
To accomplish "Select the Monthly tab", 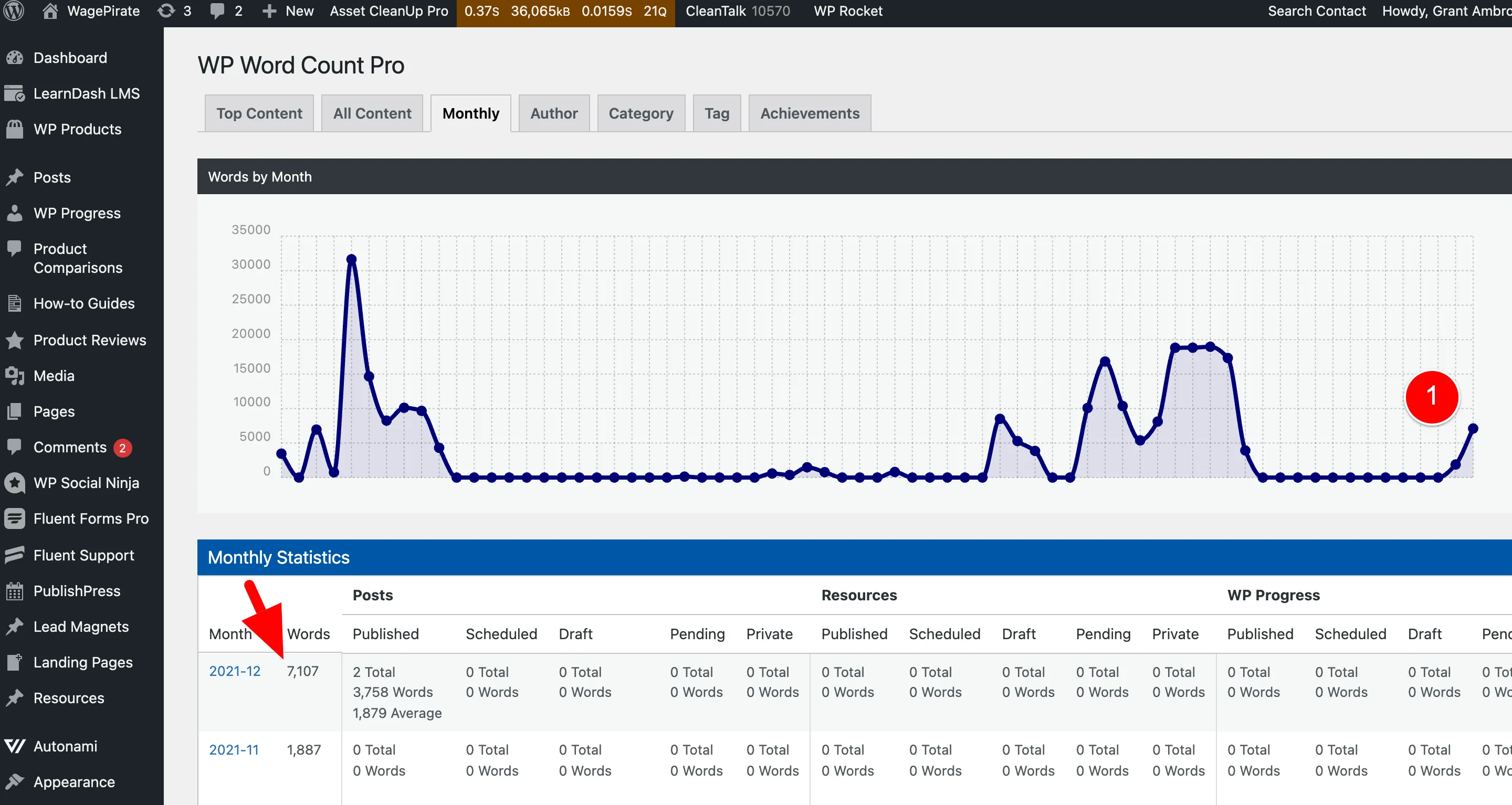I will click(x=471, y=113).
